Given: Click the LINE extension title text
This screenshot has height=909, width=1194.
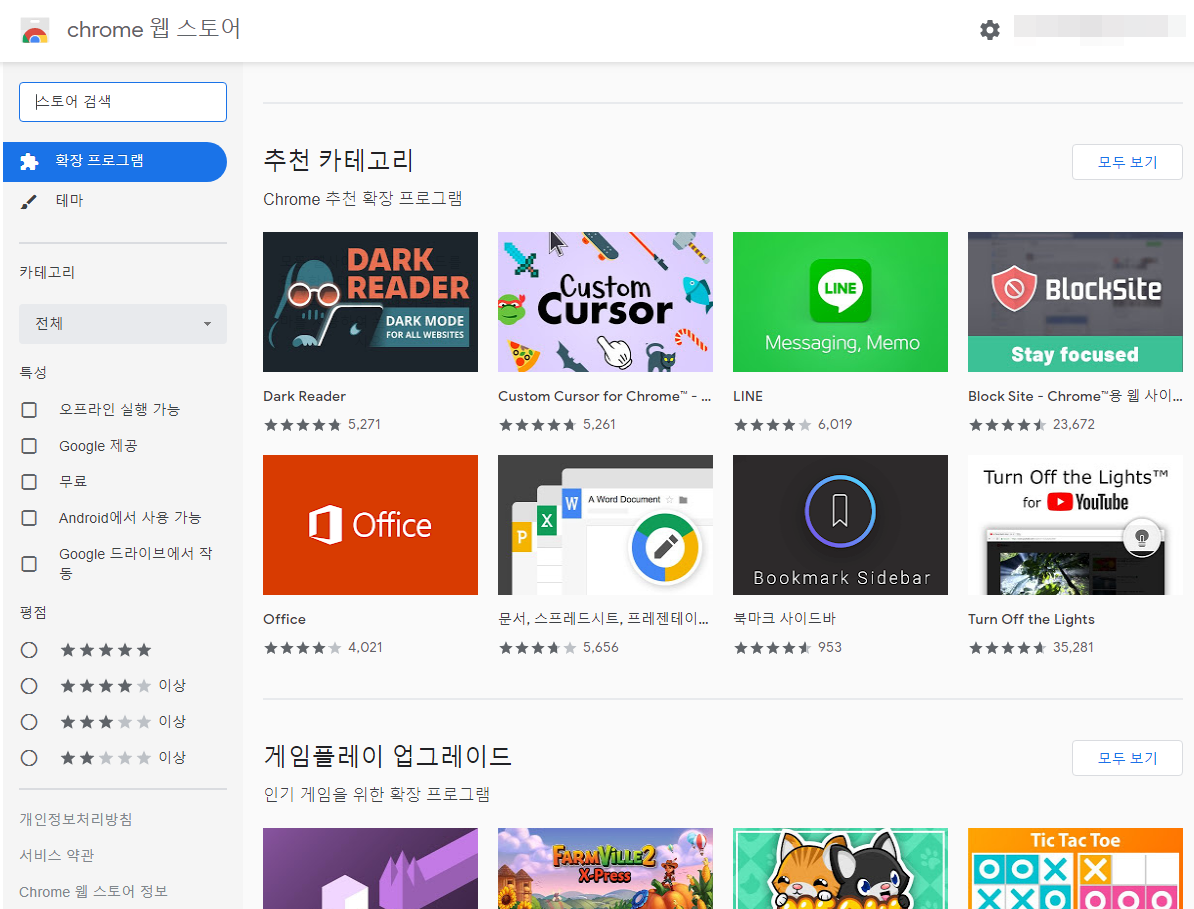Looking at the screenshot, I should [748, 396].
